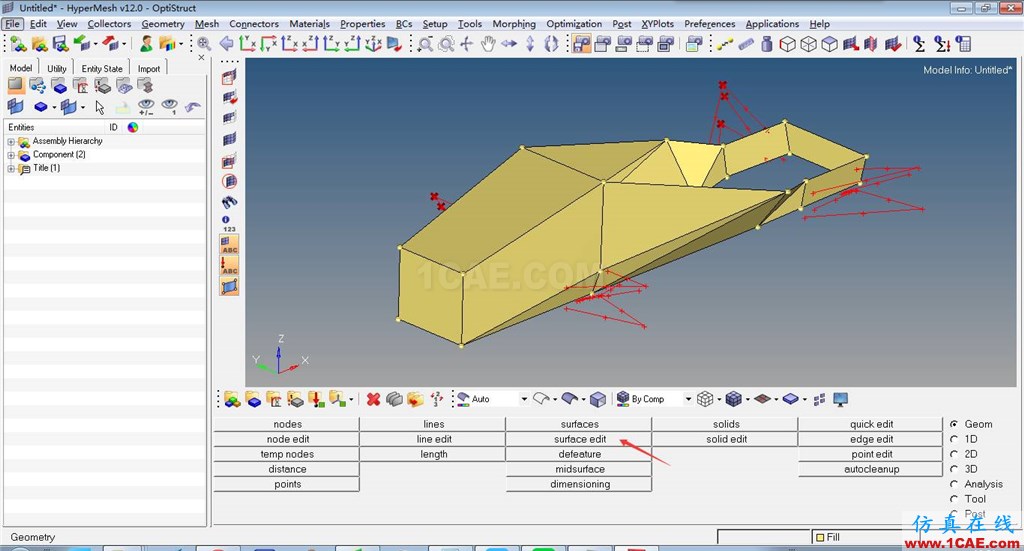Click the color wheel column header

coord(133,127)
